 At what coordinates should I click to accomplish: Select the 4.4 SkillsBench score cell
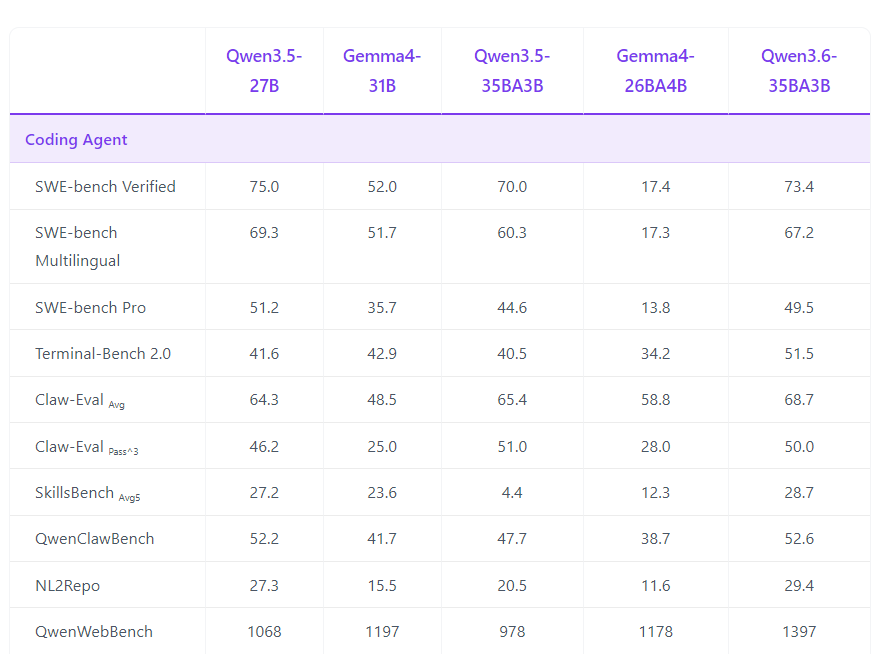coord(512,493)
